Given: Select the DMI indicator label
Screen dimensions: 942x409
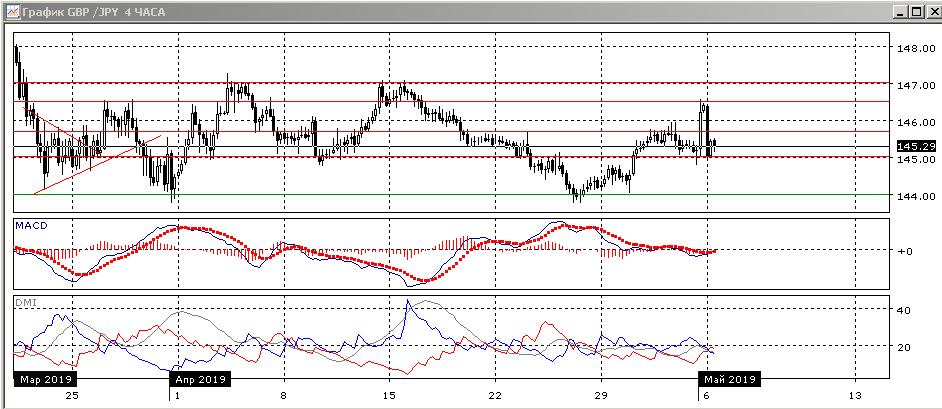Looking at the screenshot, I should (x=24, y=301).
